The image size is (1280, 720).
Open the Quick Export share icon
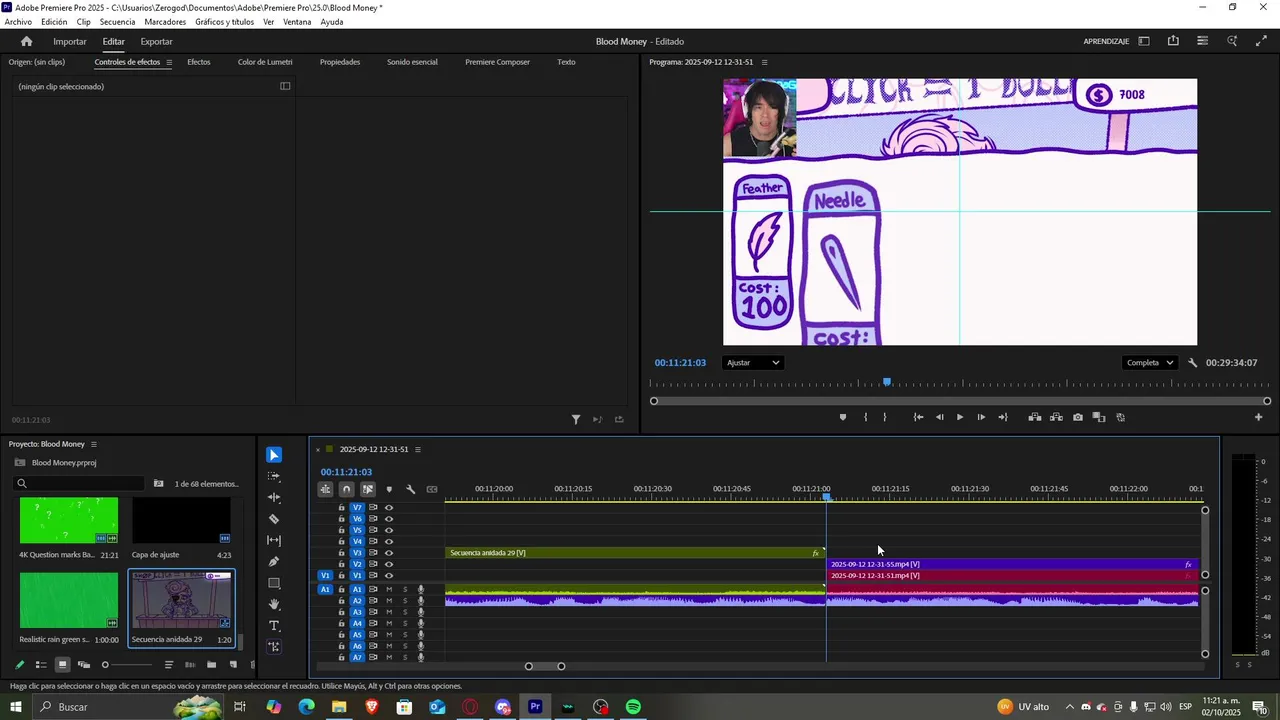pyautogui.click(x=1173, y=41)
